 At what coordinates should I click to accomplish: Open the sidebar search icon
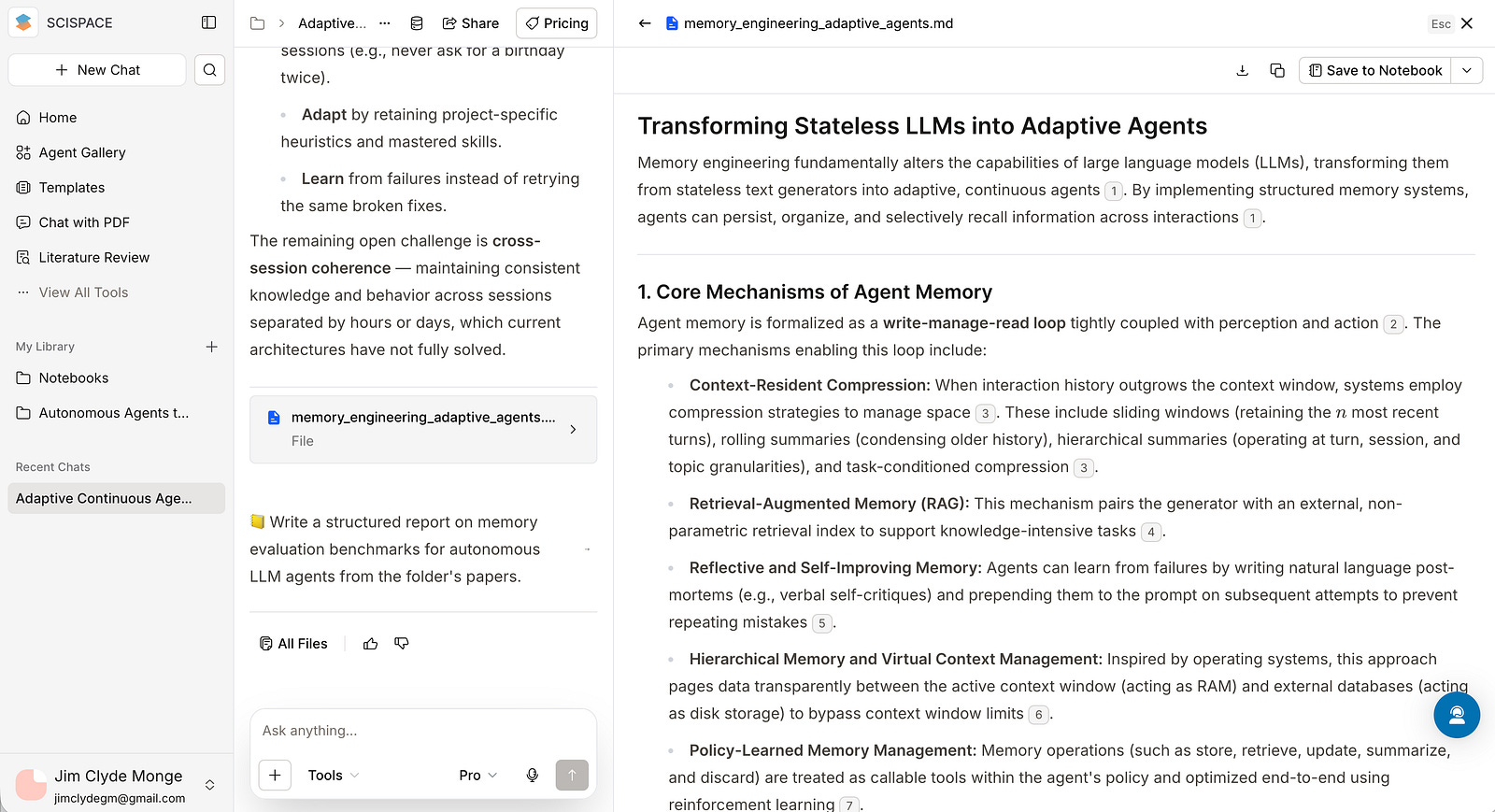tap(209, 70)
